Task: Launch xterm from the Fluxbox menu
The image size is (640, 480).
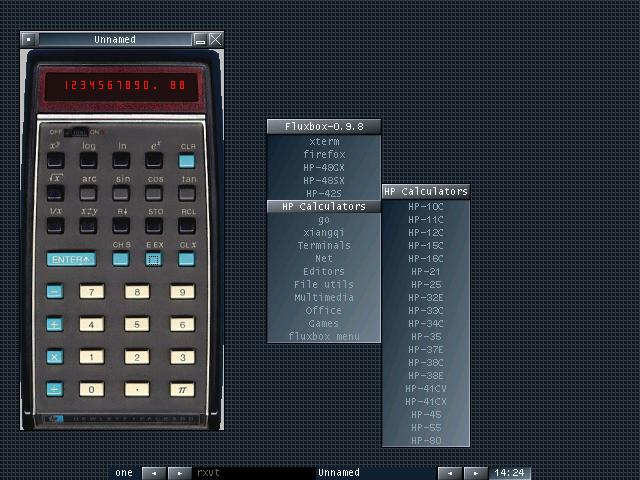Action: (x=324, y=142)
